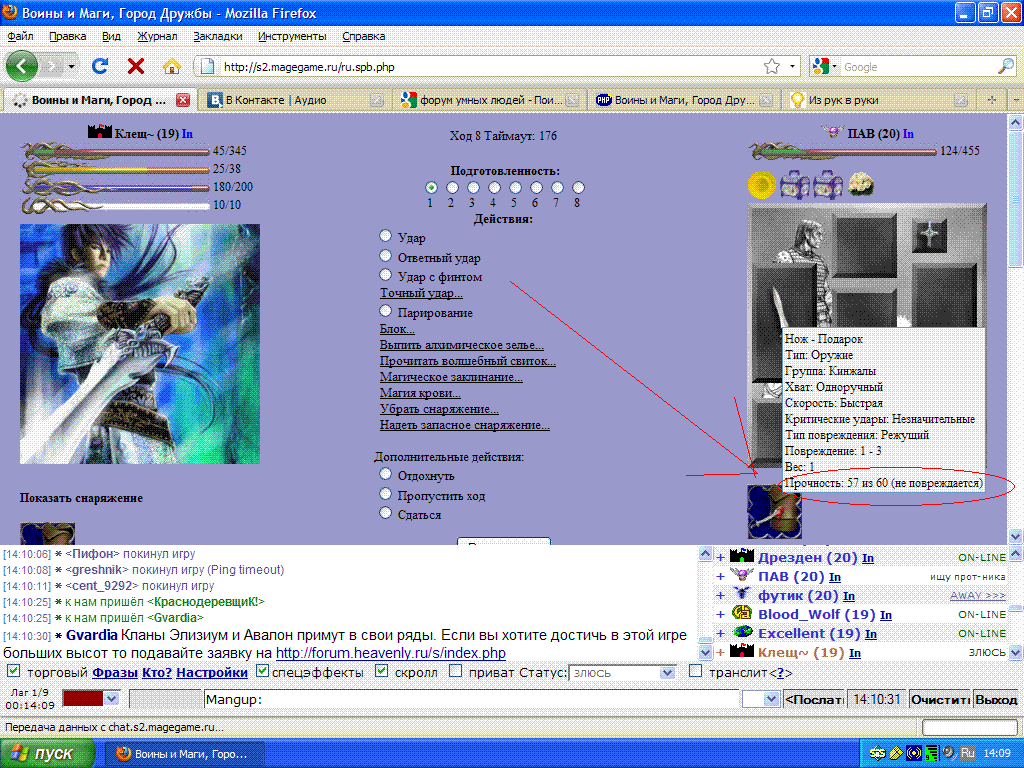The width and height of the screenshot is (1024, 768).
Task: Open the Точный удар... link
Action: click(x=421, y=293)
